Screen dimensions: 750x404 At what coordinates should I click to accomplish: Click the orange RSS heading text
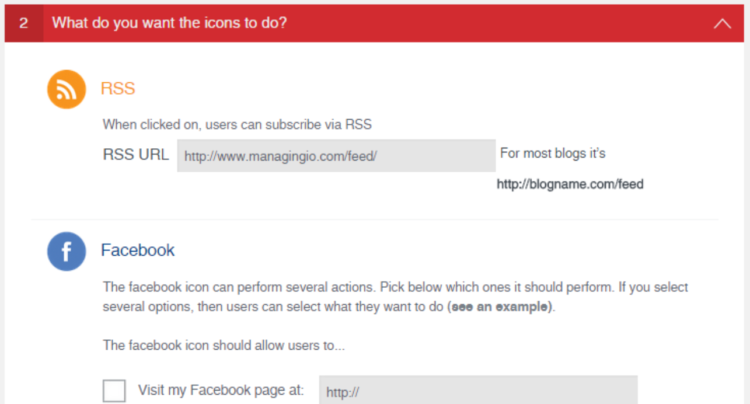tap(118, 88)
